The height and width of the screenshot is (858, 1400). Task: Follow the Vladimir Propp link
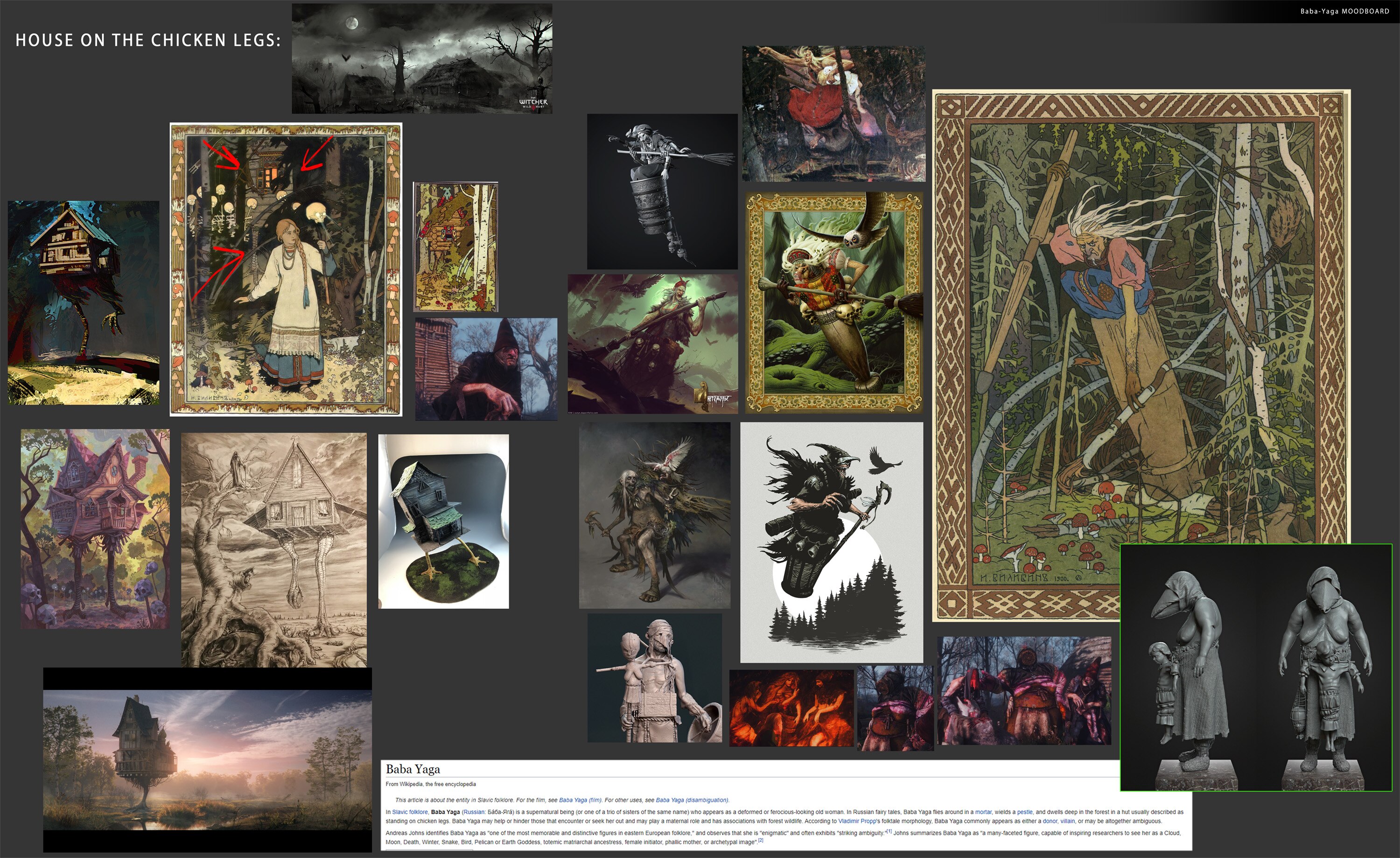(x=857, y=821)
